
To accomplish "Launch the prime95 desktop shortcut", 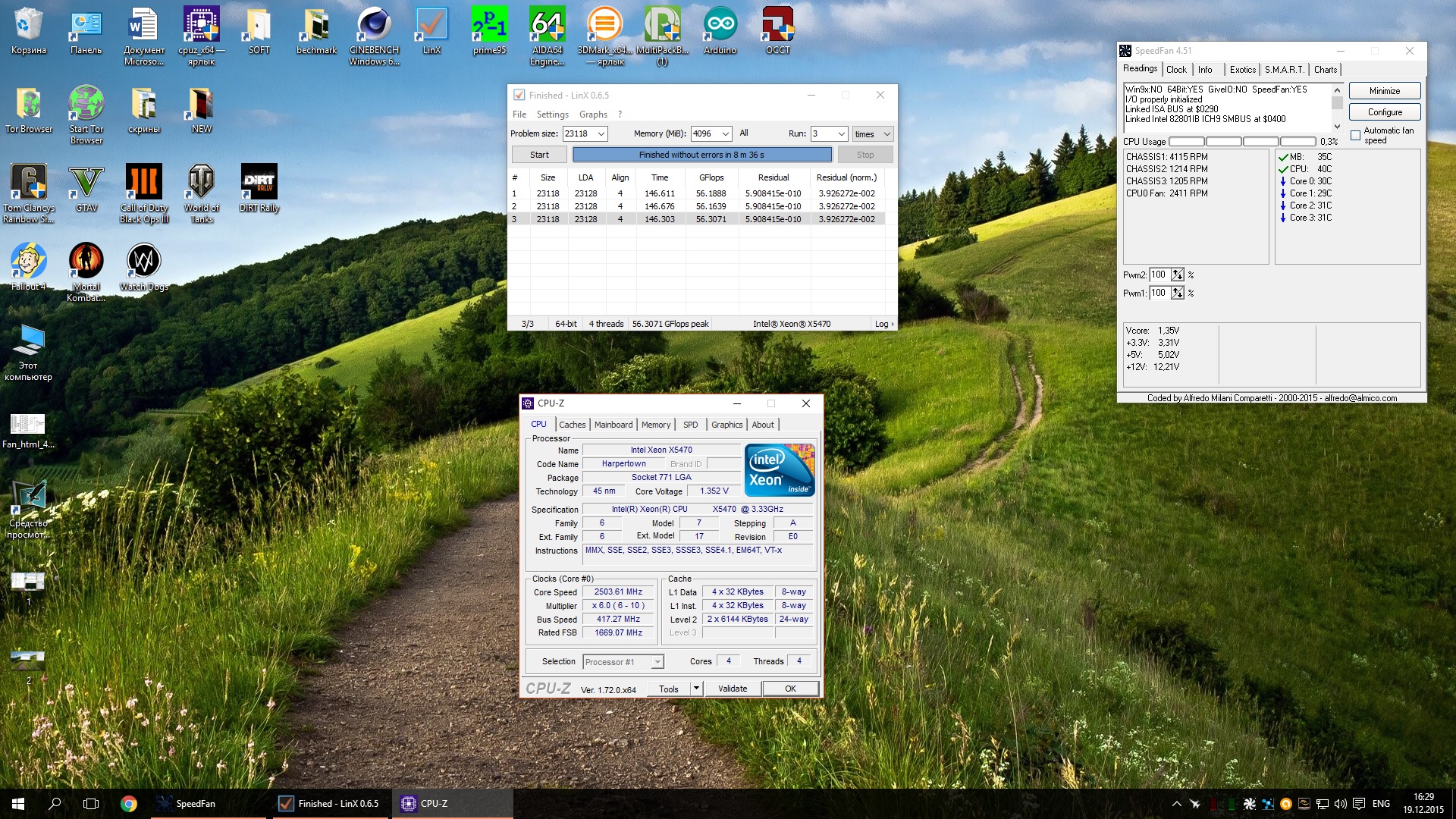I will (x=489, y=27).
